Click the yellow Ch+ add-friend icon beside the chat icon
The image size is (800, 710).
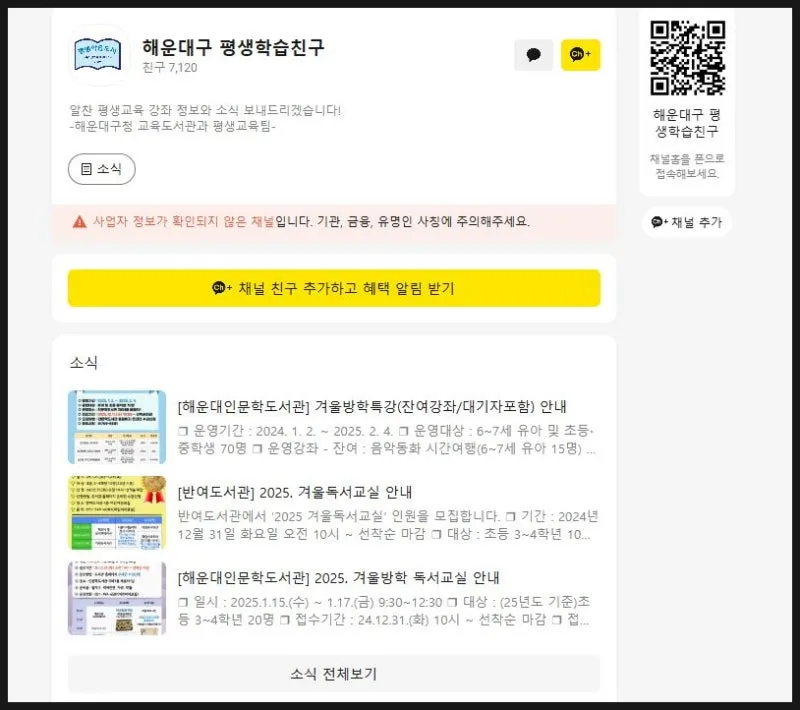(x=580, y=55)
